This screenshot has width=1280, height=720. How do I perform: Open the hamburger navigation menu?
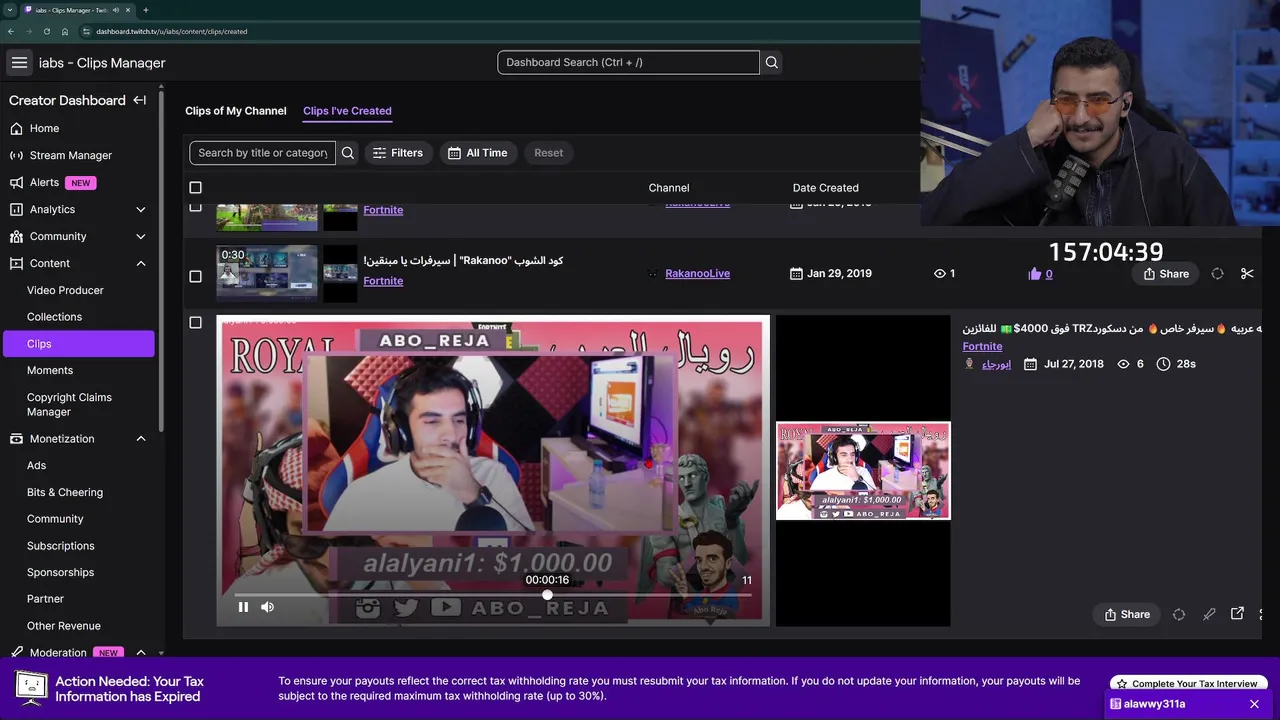click(x=19, y=62)
